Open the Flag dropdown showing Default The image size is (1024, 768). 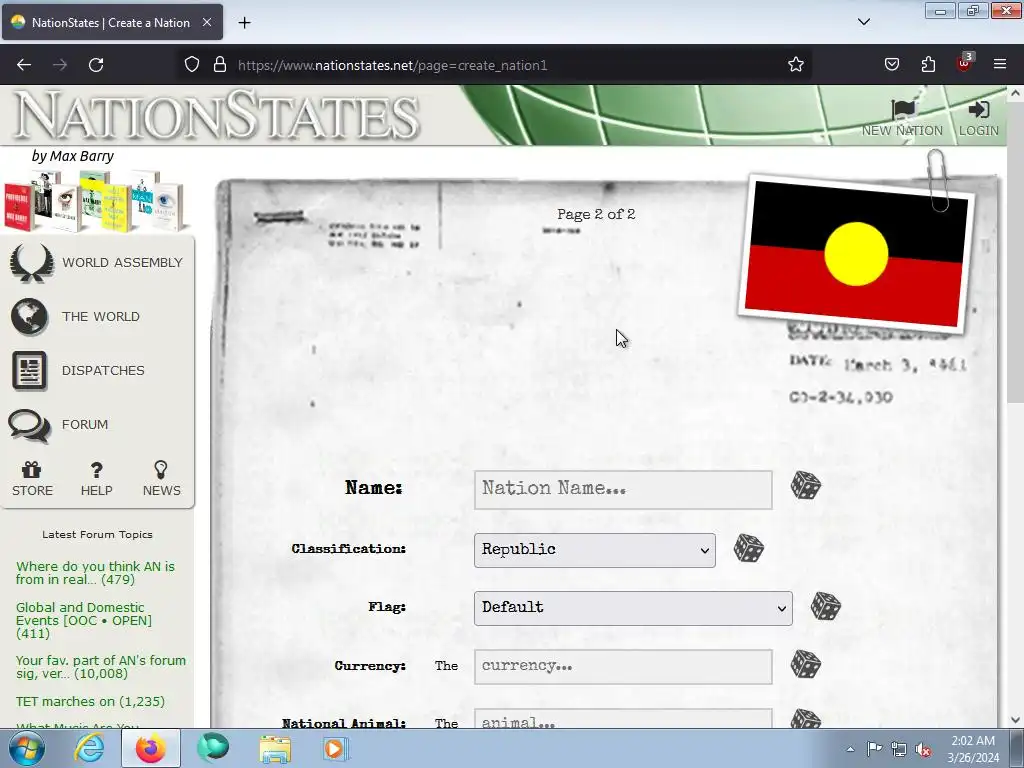633,608
